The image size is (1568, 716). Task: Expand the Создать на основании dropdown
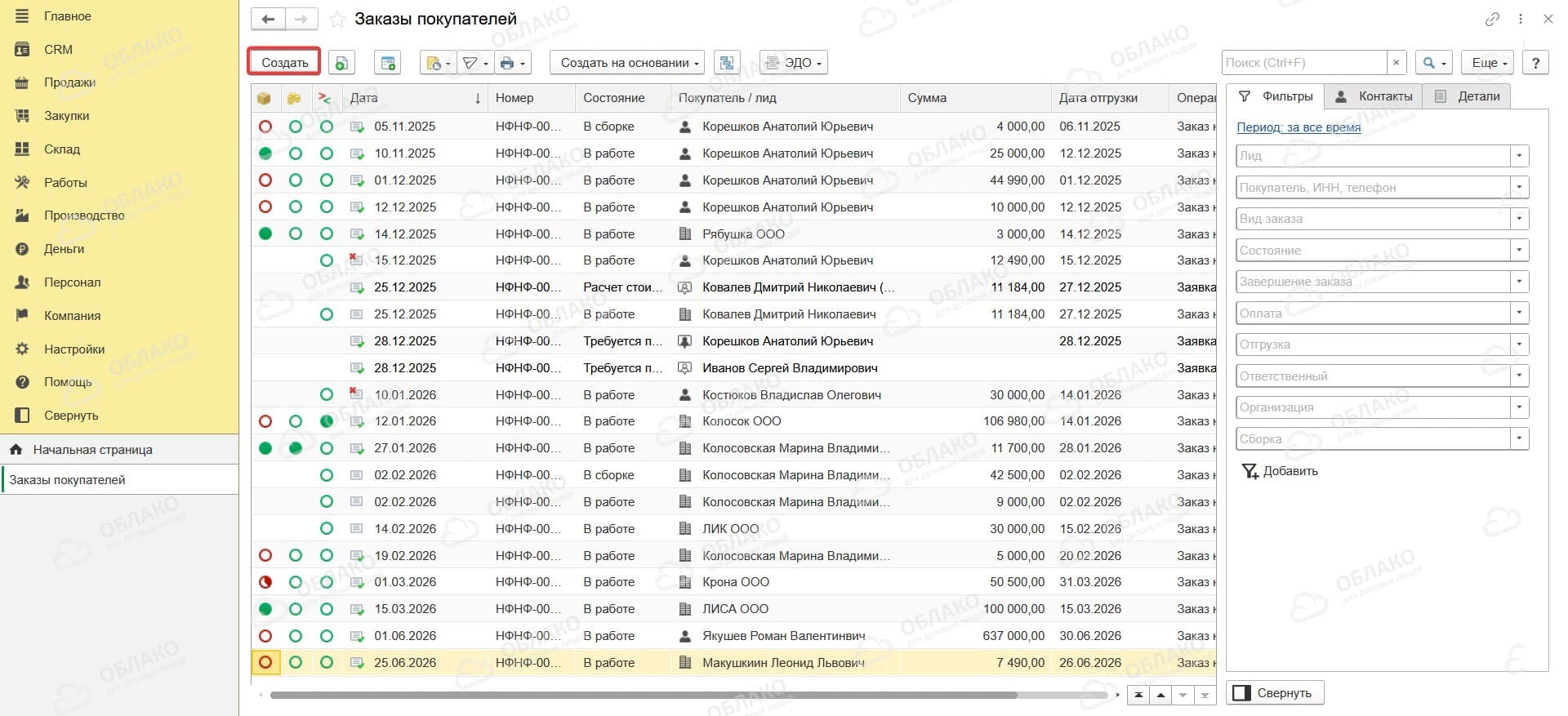[x=627, y=63]
